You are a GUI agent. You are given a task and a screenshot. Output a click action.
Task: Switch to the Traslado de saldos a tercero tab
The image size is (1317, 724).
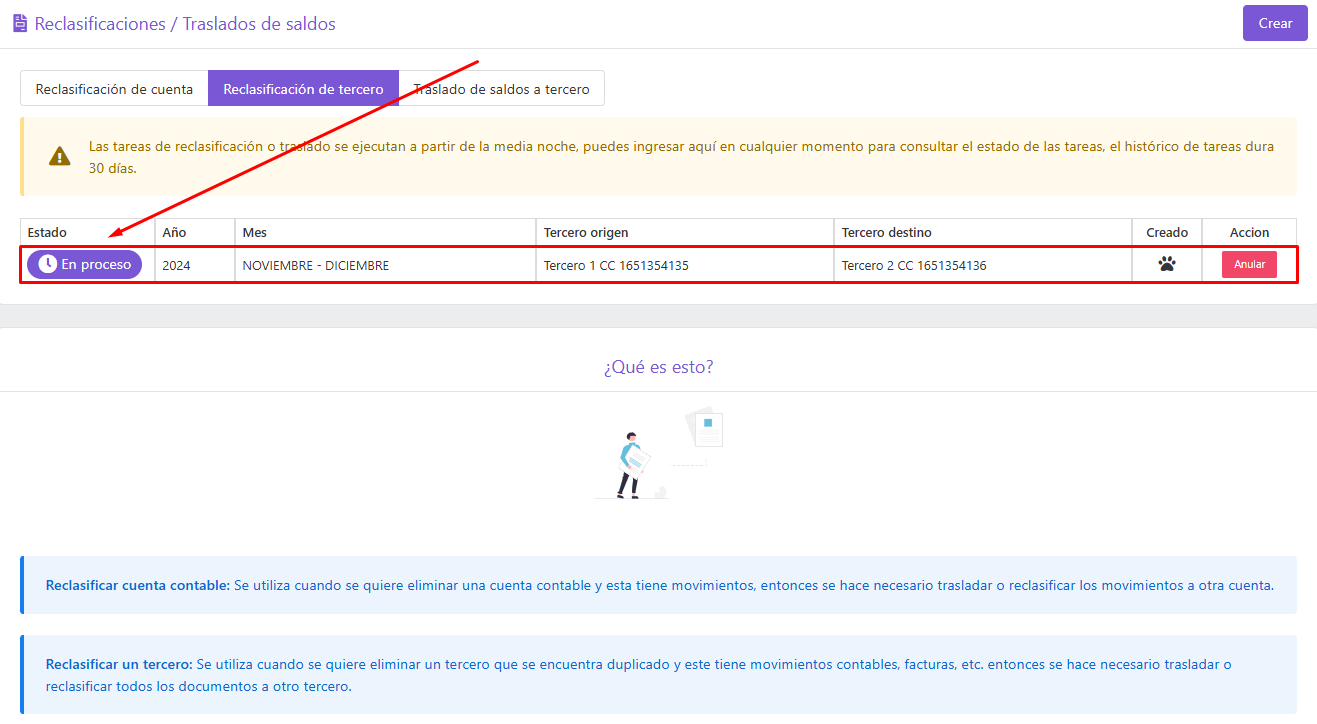click(501, 88)
